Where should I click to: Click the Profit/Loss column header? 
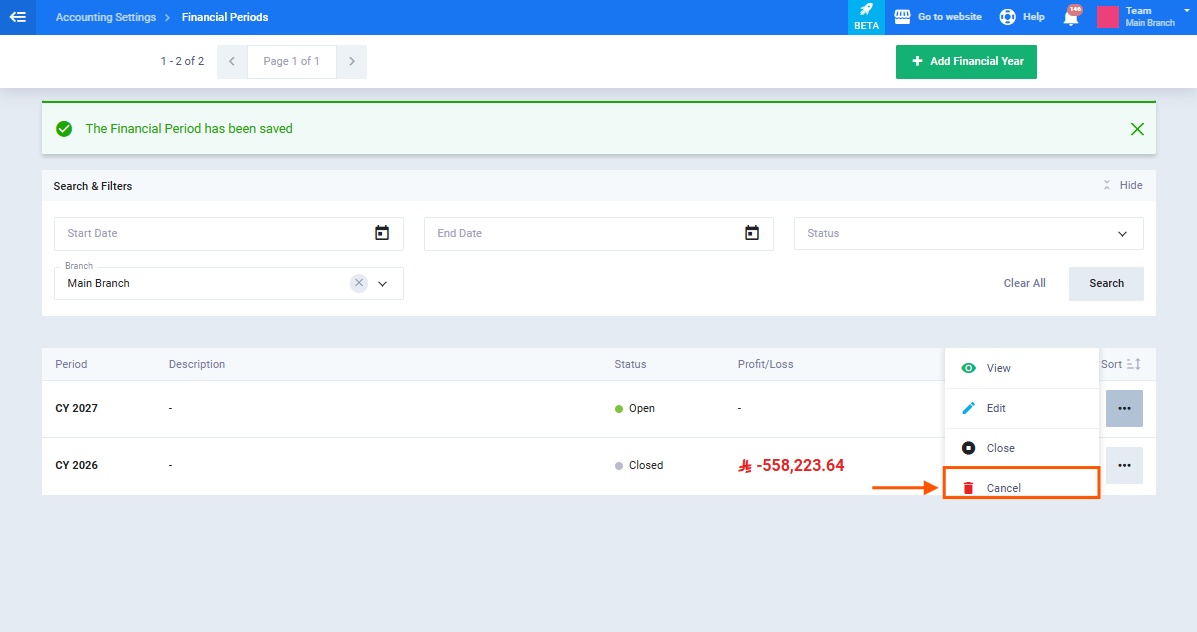click(x=766, y=364)
